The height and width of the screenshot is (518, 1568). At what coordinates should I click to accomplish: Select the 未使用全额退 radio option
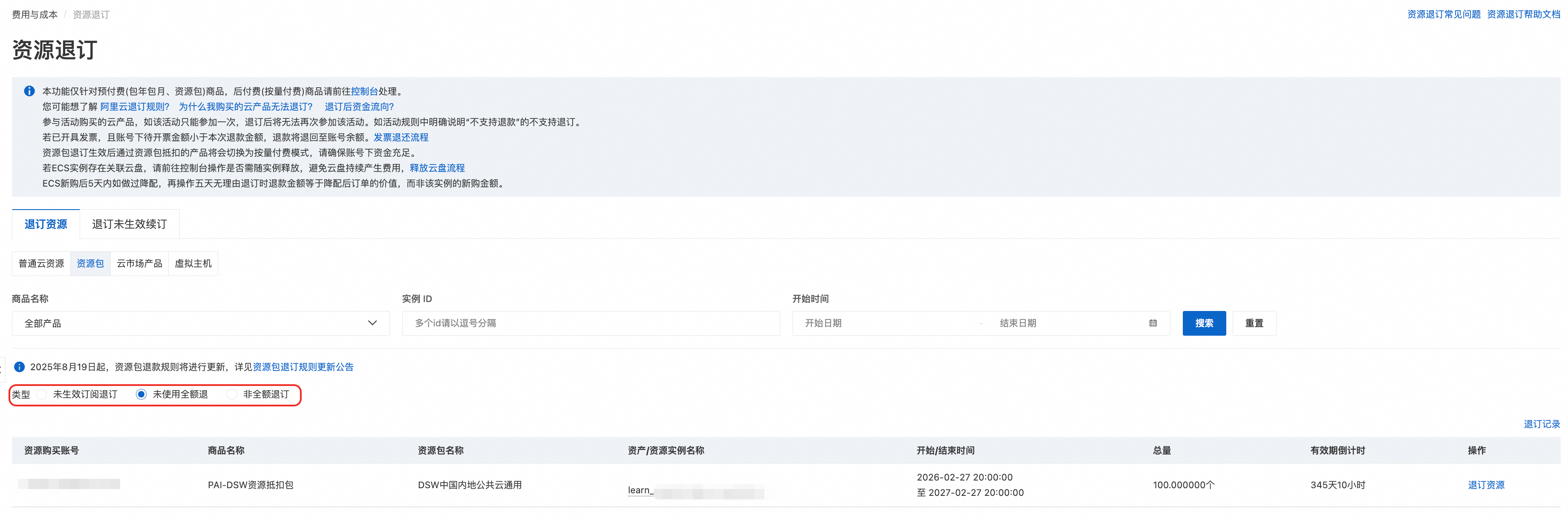click(141, 394)
